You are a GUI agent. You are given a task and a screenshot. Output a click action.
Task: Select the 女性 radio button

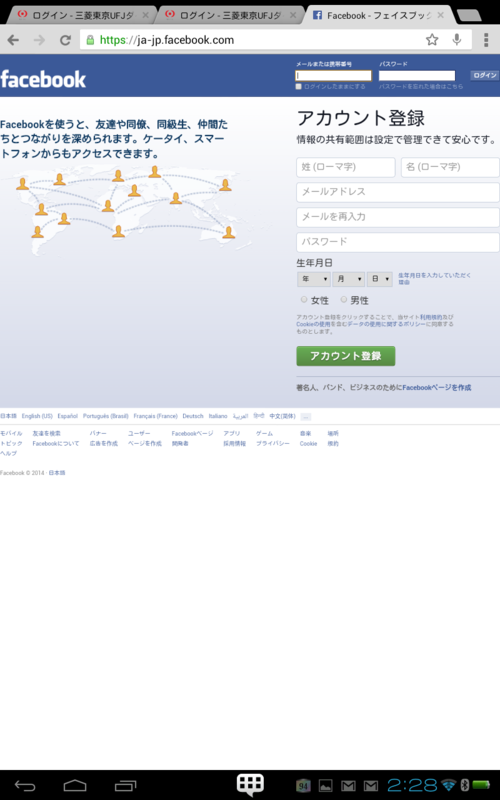tap(304, 299)
